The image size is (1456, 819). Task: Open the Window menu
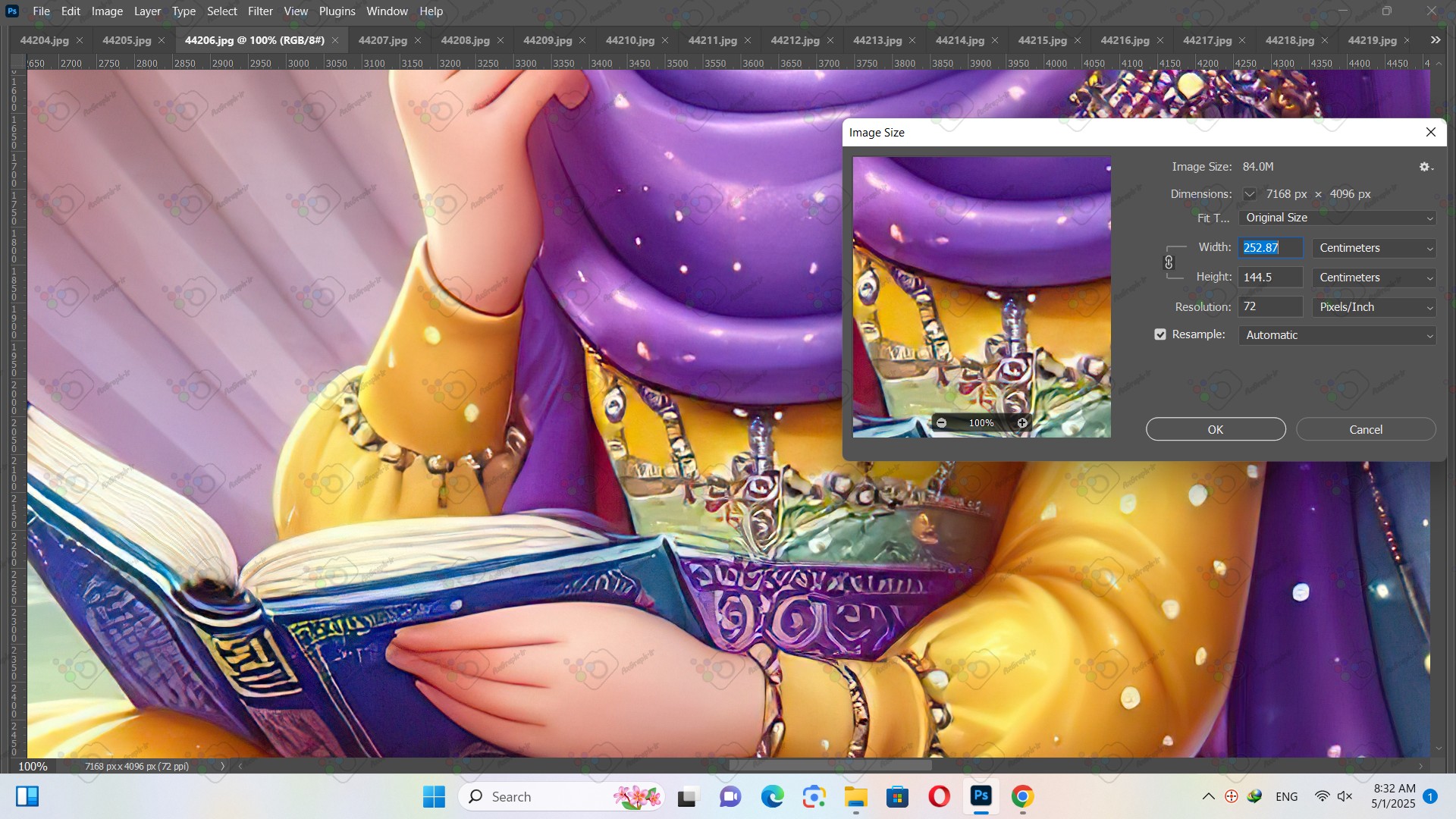click(387, 11)
